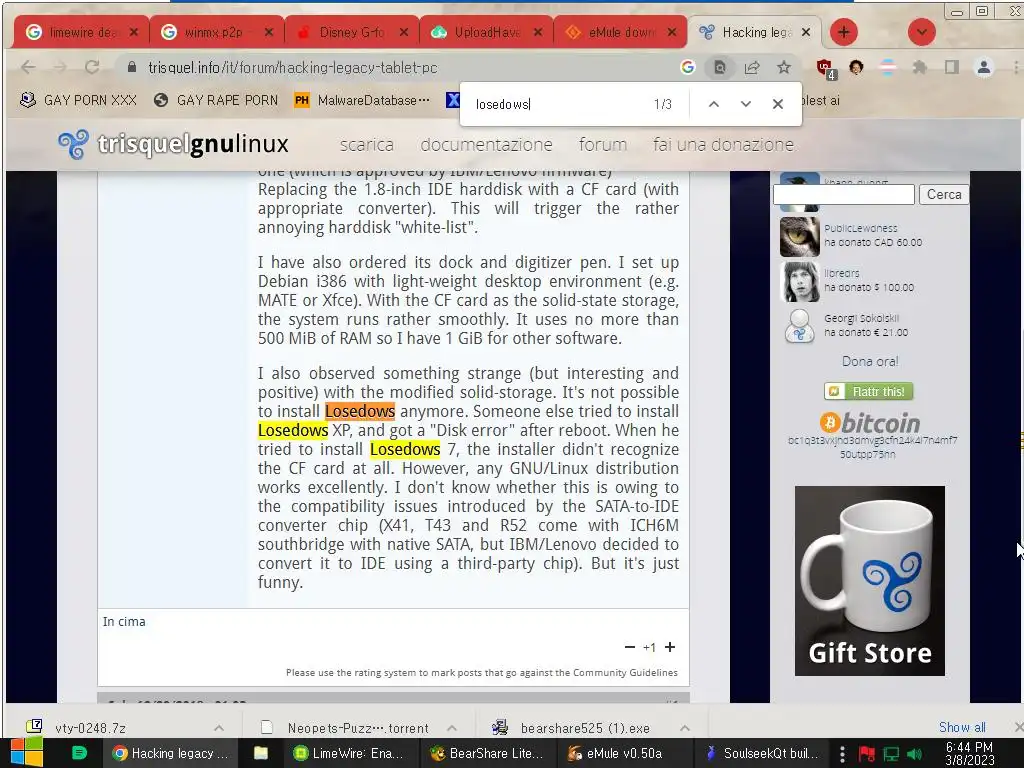Open the MalwareDatabase bookmark
Viewport: 1024px width, 768px height.
pos(362,101)
